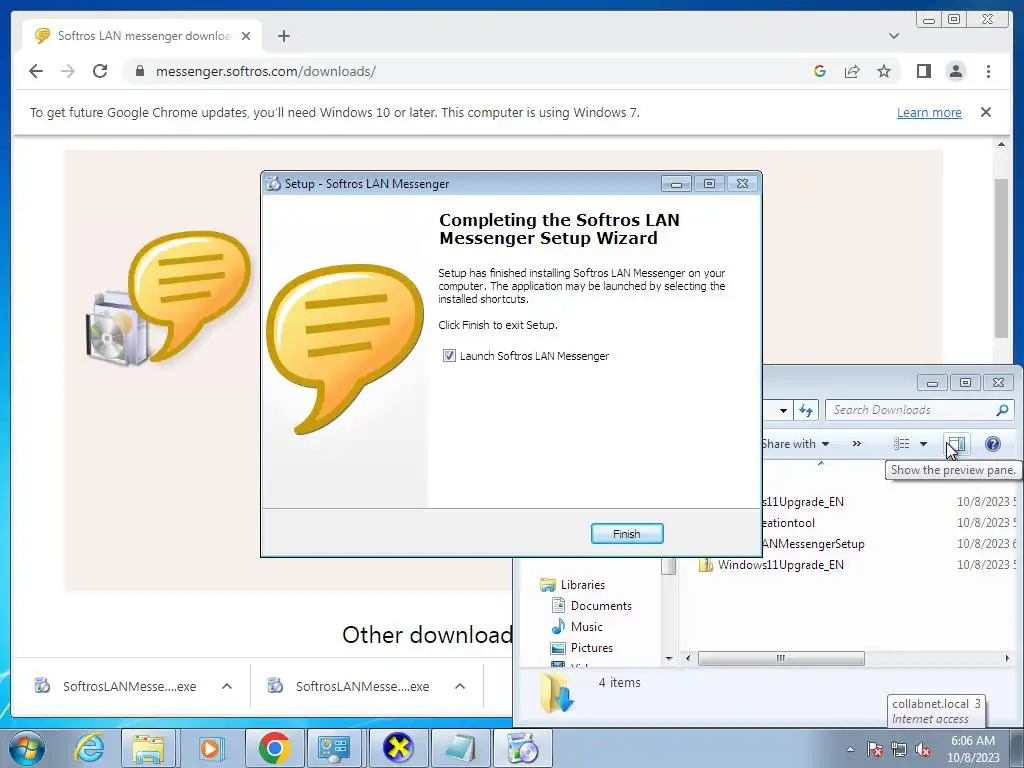Minimize the Setup wizard window
This screenshot has height=768, width=1024.
tap(676, 184)
